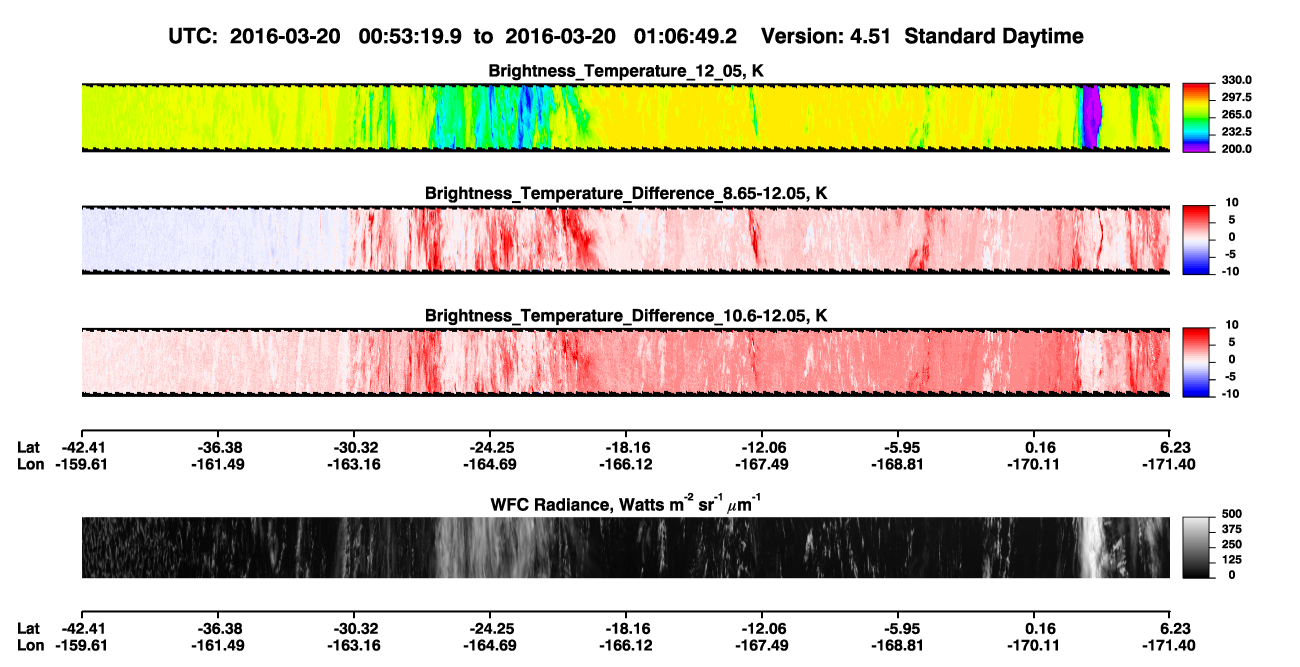Click upper axis latitude value -18.16
This screenshot has height=667, width=1300.
625,448
